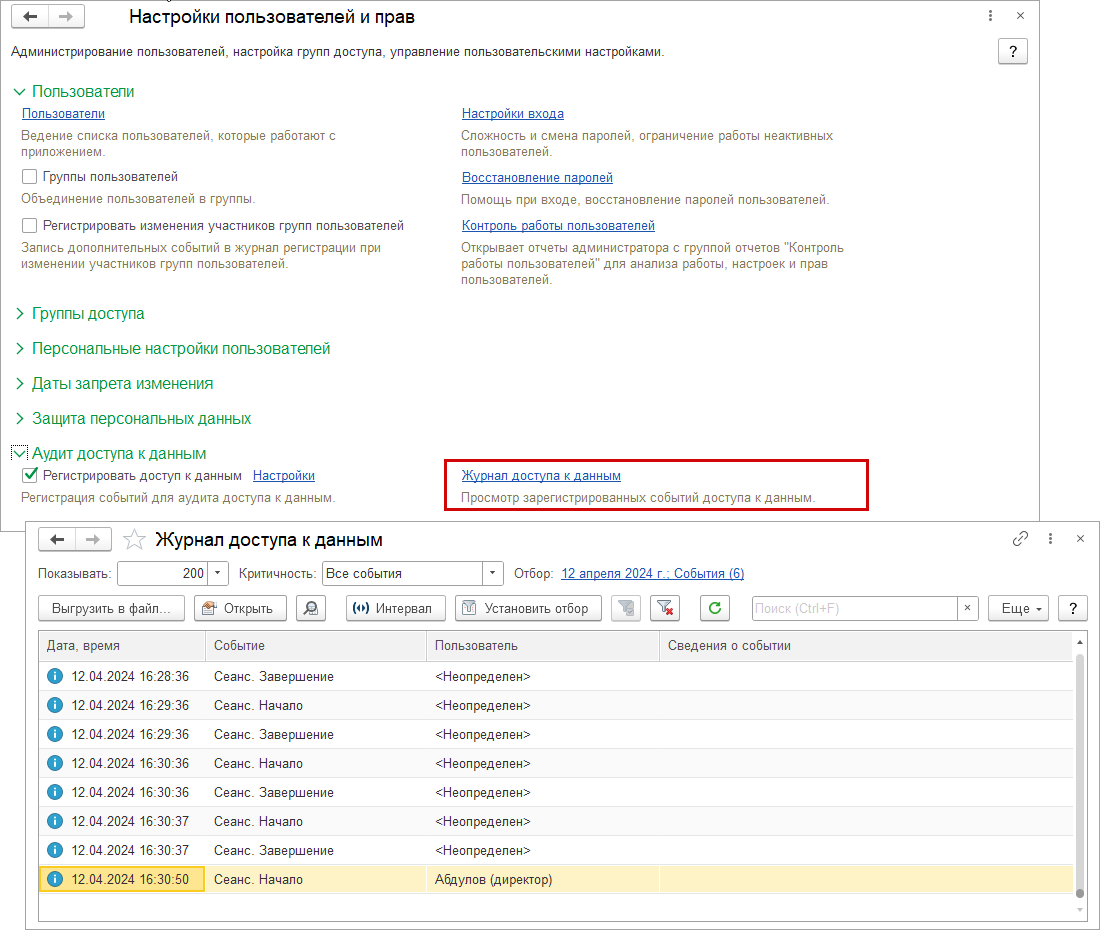Uncheck Регистрировать доступ к данным
Screen dimensions: 1100x930
[x=30, y=476]
